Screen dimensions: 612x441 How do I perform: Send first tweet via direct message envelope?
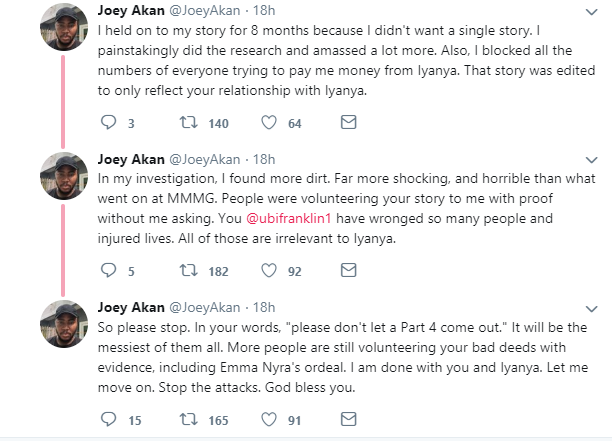pos(348,123)
